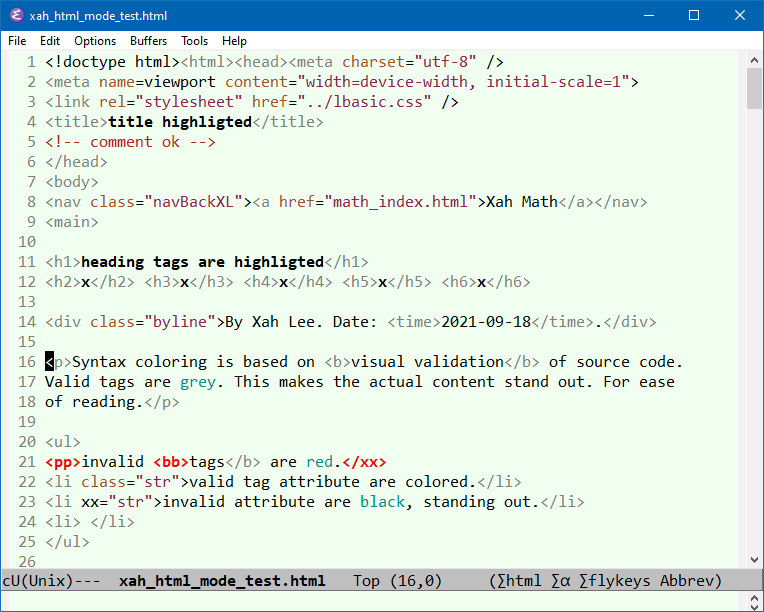Open the Help menu
The height and width of the screenshot is (612, 764).
click(234, 41)
